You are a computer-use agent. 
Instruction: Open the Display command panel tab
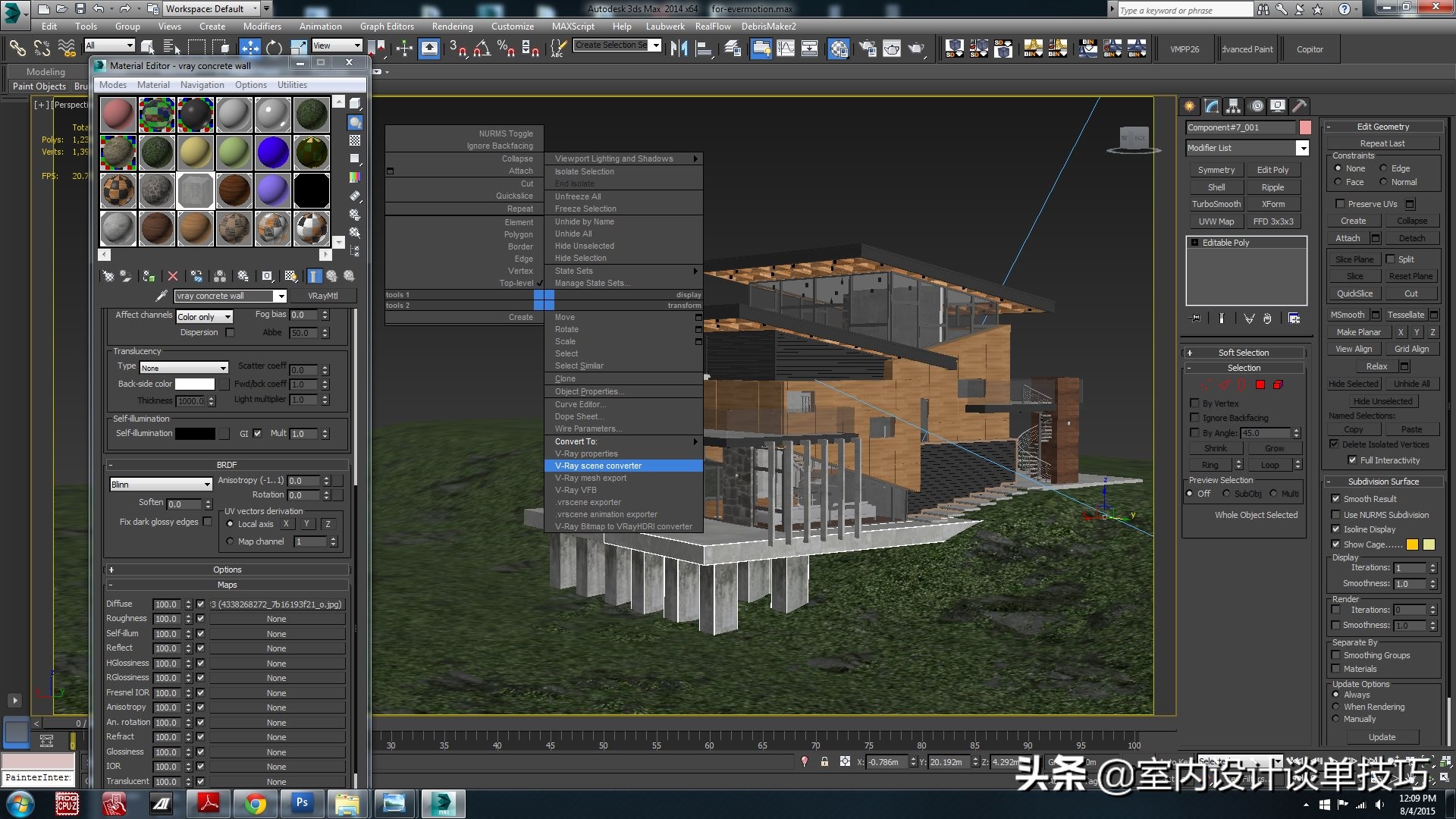click(x=1278, y=106)
